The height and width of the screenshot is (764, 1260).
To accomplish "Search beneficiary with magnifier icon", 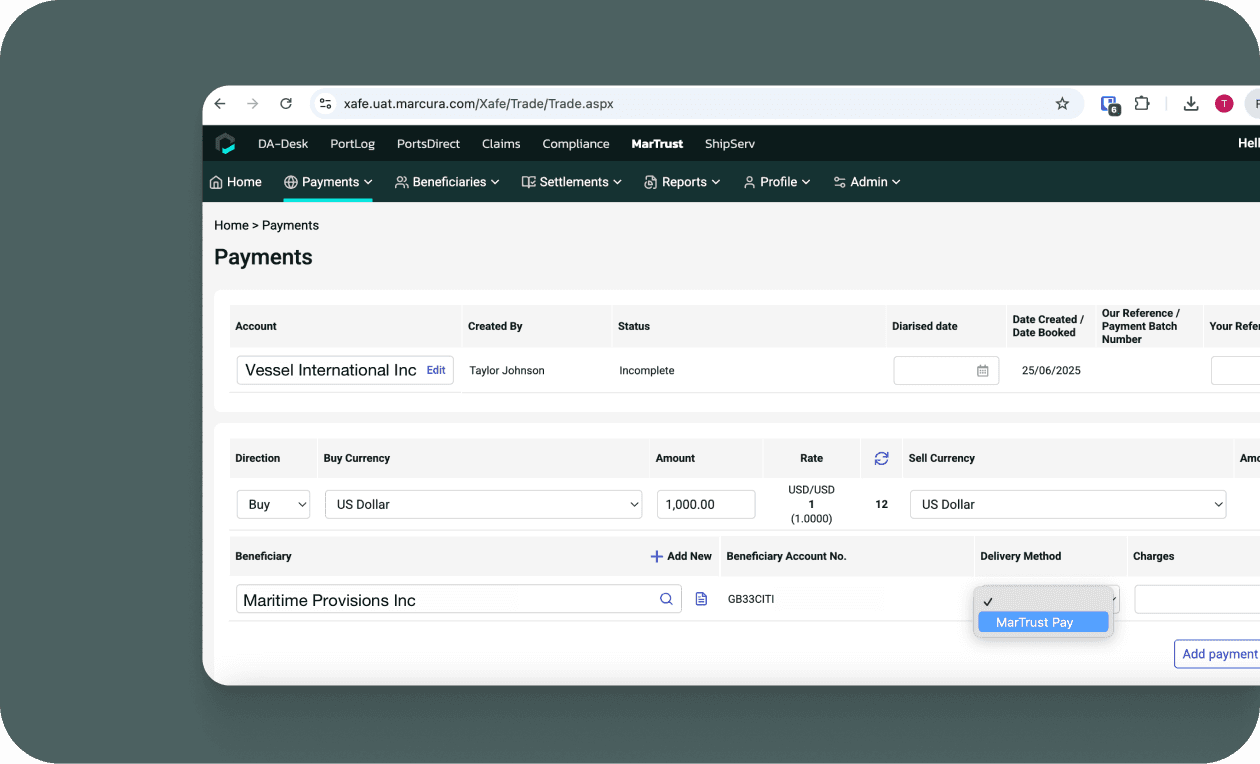I will (666, 599).
